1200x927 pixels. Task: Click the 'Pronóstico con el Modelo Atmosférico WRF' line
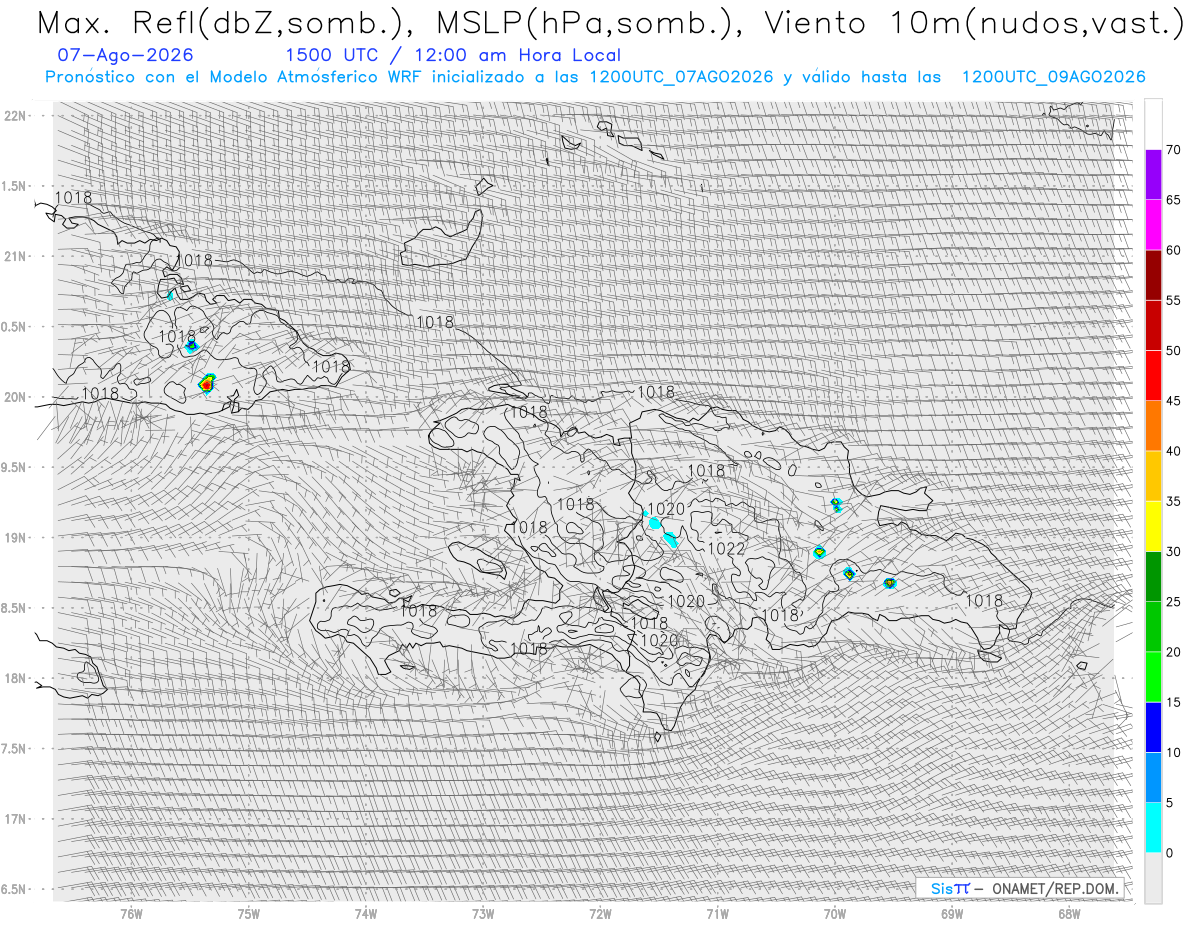point(595,77)
